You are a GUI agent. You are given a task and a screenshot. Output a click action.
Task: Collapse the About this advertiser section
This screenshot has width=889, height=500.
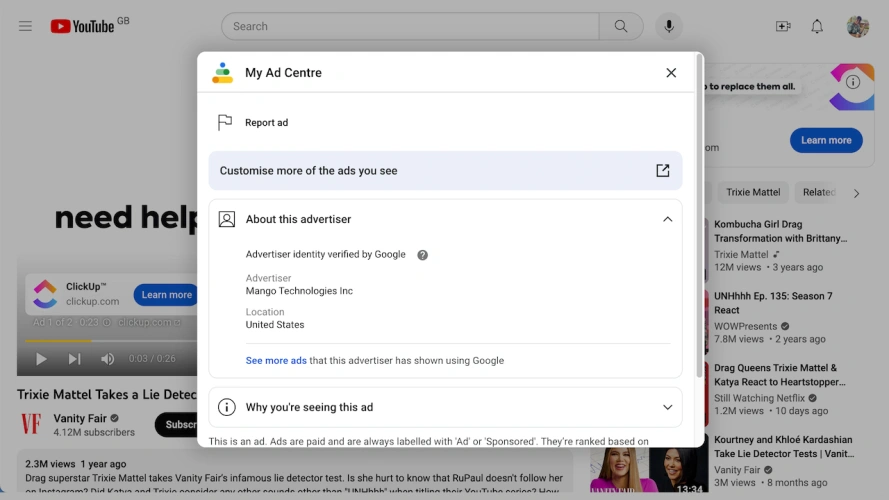coord(667,220)
